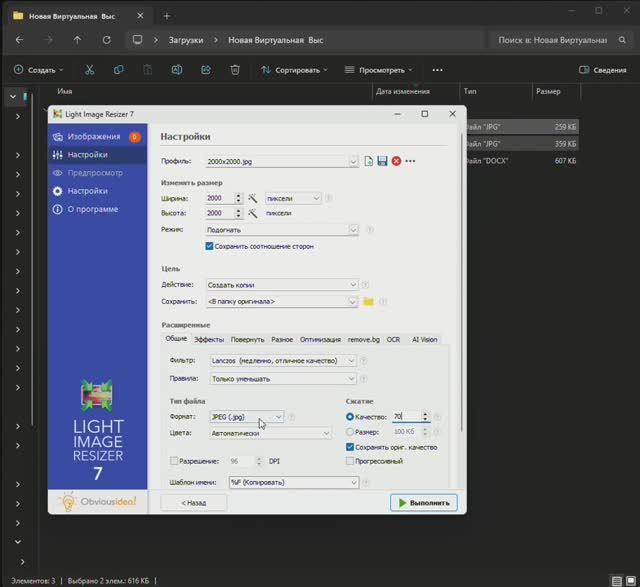The width and height of the screenshot is (640, 587).
Task: Click the Выполнить button
Action: [424, 503]
